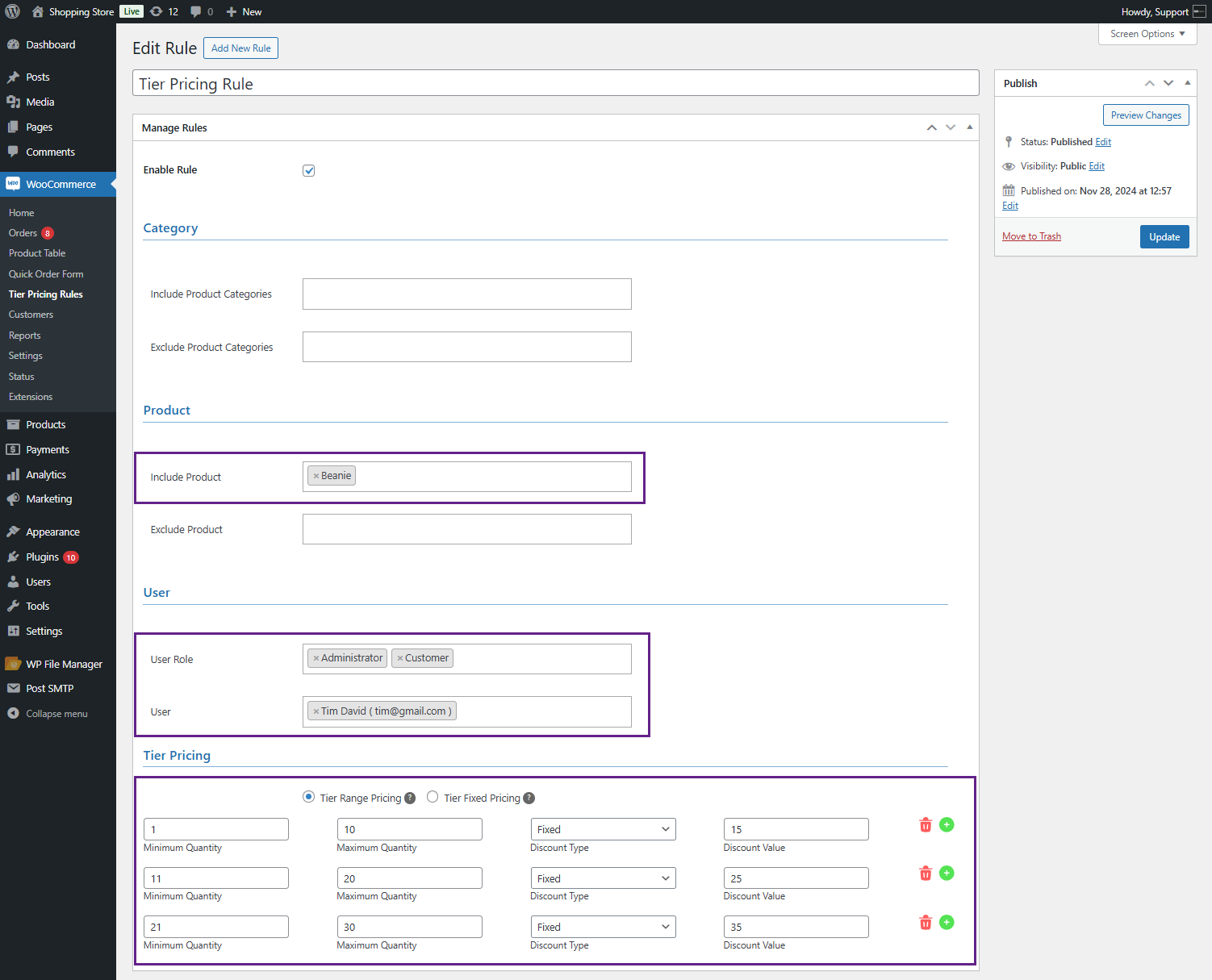The width and height of the screenshot is (1212, 980).
Task: Open the Post SMTP envelope icon
Action: (x=13, y=688)
